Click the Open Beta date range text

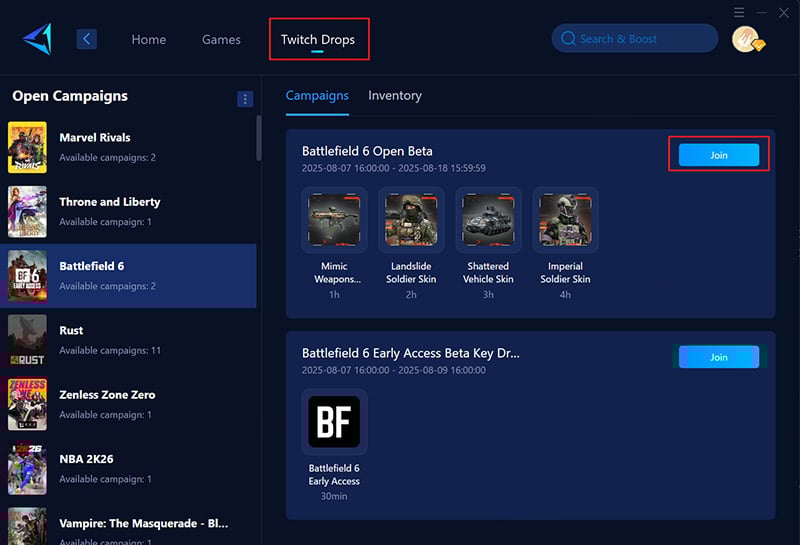coord(393,168)
